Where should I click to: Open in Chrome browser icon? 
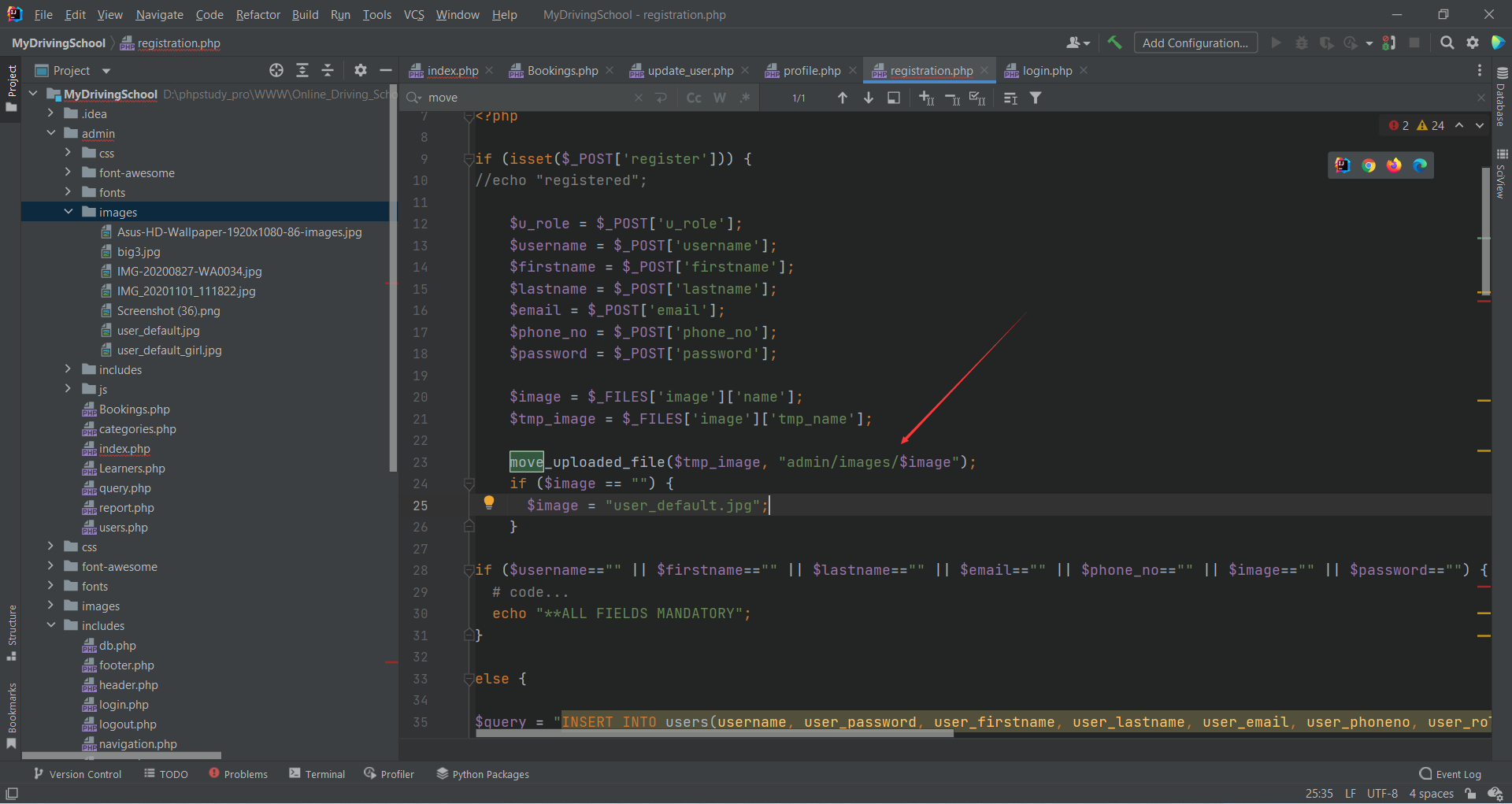coord(1369,165)
